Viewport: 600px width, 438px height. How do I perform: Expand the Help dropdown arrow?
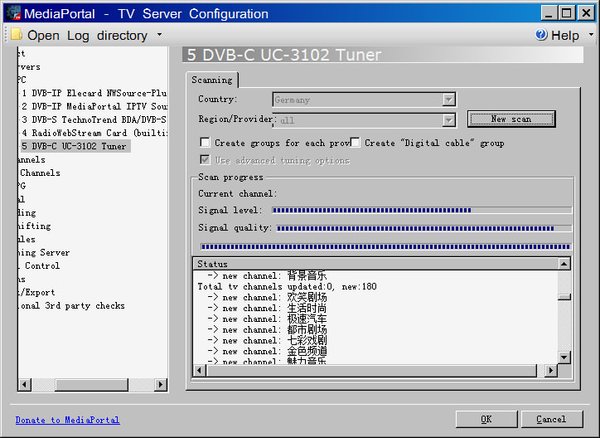[x=591, y=35]
